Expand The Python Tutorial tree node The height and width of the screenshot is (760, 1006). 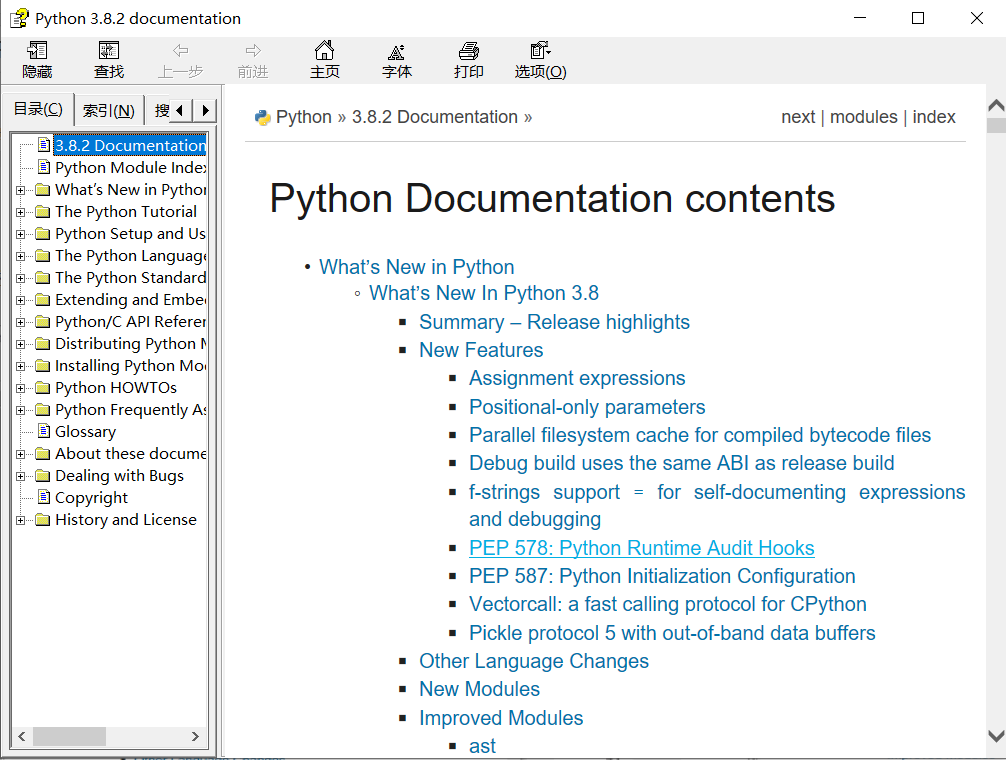(x=21, y=212)
